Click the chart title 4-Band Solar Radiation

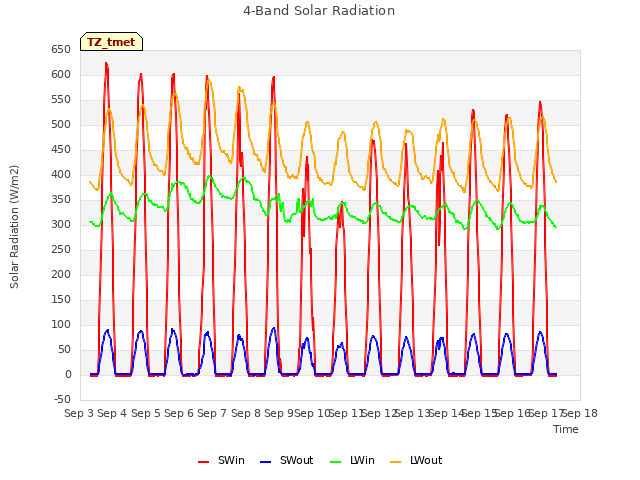click(319, 11)
